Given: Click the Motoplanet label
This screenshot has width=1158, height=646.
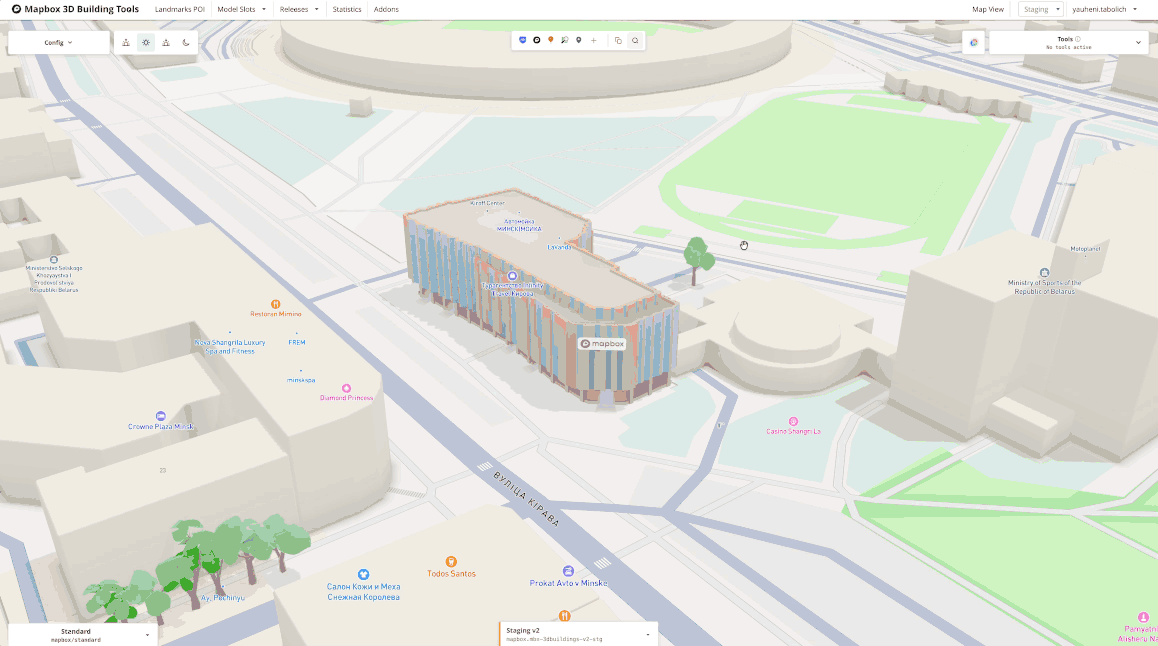Looking at the screenshot, I should pyautogui.click(x=1085, y=249).
